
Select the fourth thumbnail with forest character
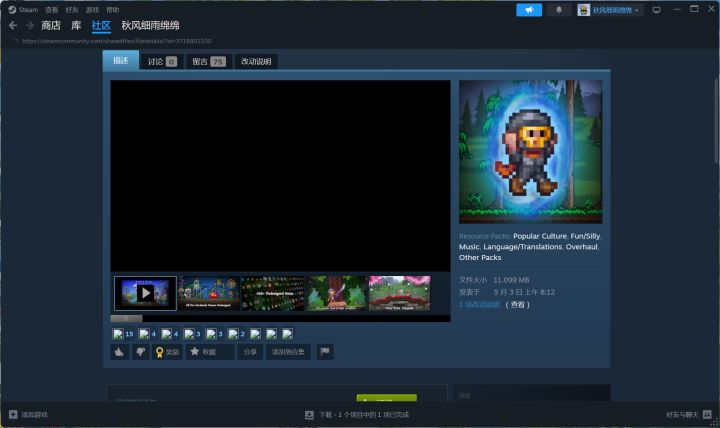pos(337,293)
